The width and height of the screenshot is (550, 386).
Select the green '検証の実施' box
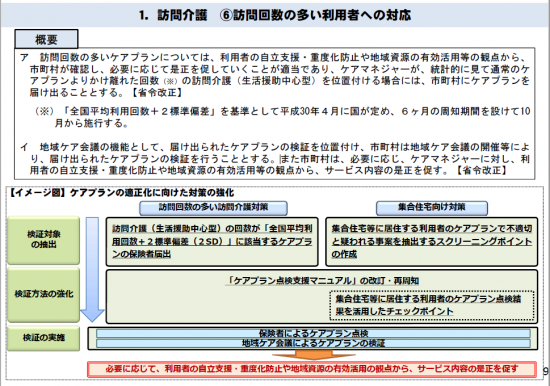43,338
